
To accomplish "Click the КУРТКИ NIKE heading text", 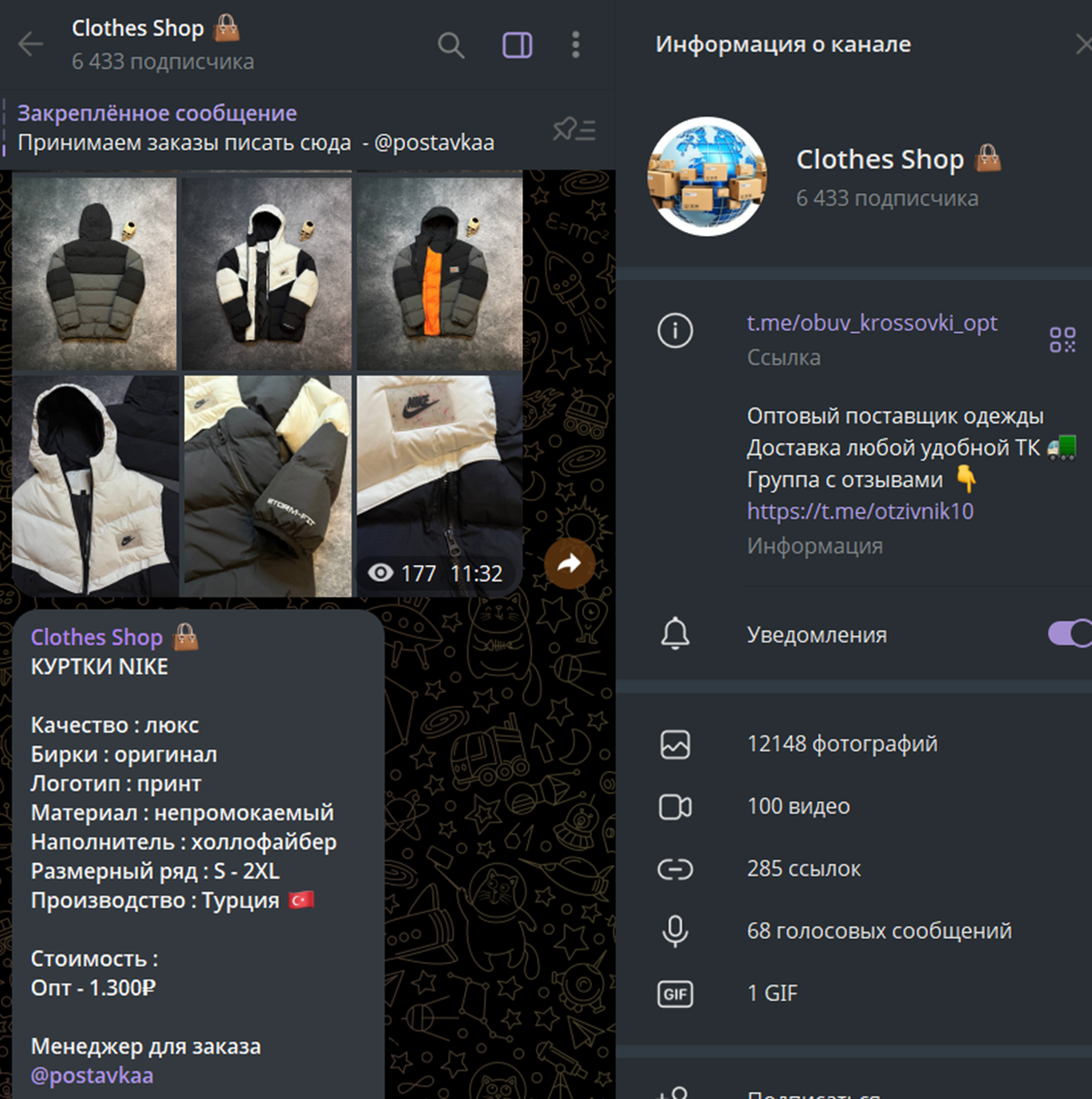I will 100,667.
